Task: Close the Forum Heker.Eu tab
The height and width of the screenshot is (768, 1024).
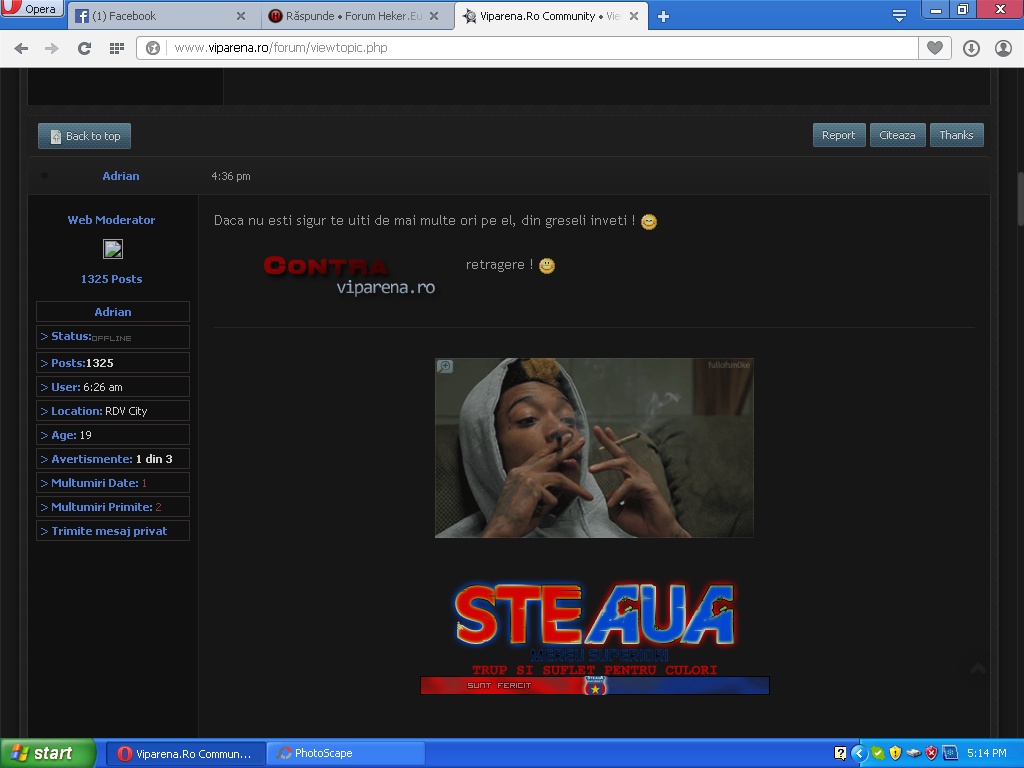Action: pyautogui.click(x=434, y=16)
